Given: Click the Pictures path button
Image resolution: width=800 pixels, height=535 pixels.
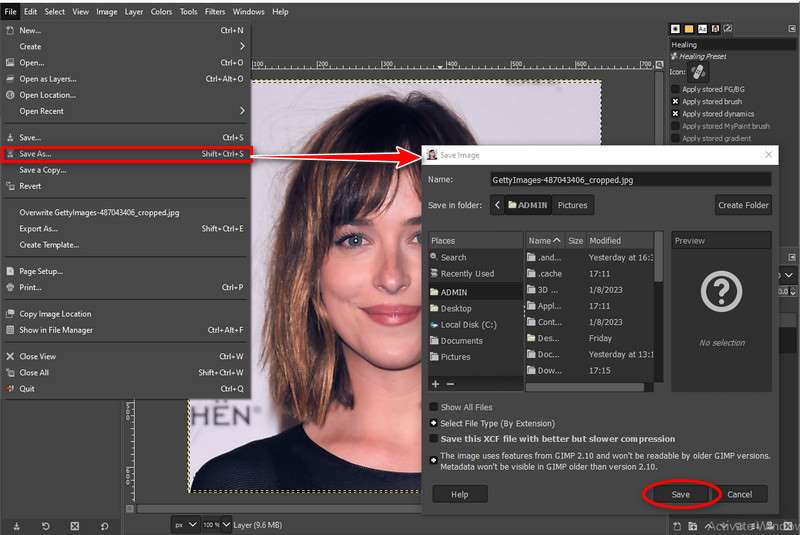Looking at the screenshot, I should coord(572,205).
